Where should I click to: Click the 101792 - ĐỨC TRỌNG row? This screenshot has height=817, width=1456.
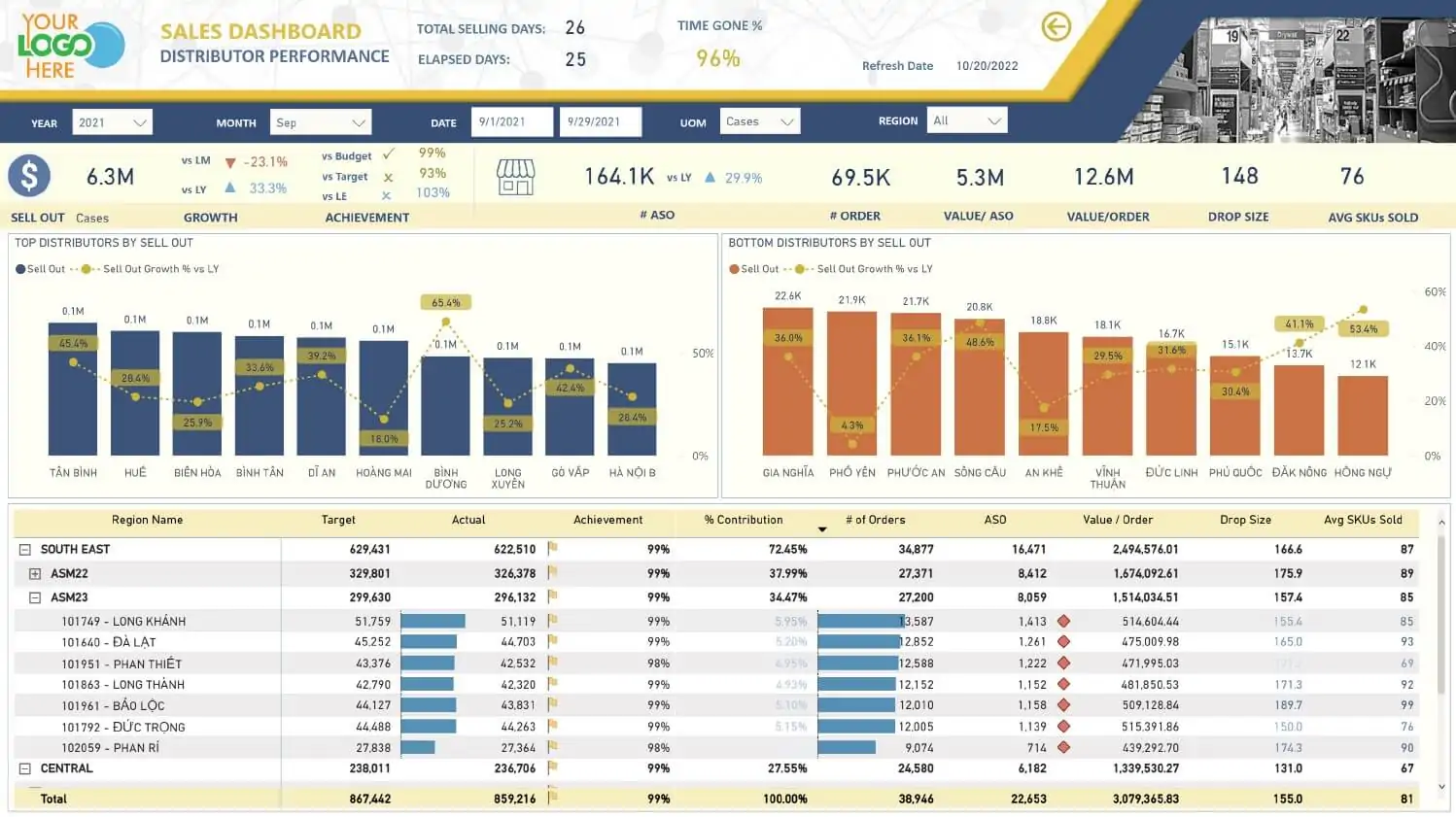(716, 727)
